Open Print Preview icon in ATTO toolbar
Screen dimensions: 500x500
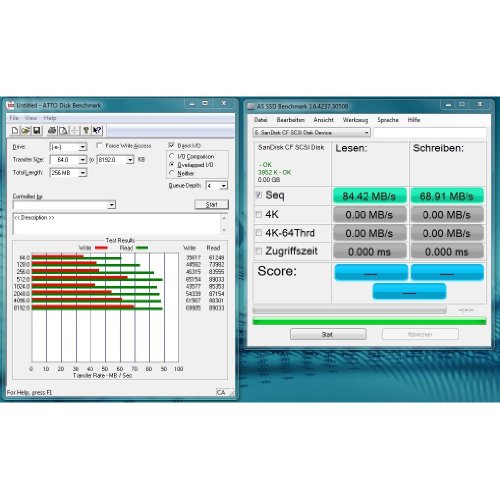63,130
